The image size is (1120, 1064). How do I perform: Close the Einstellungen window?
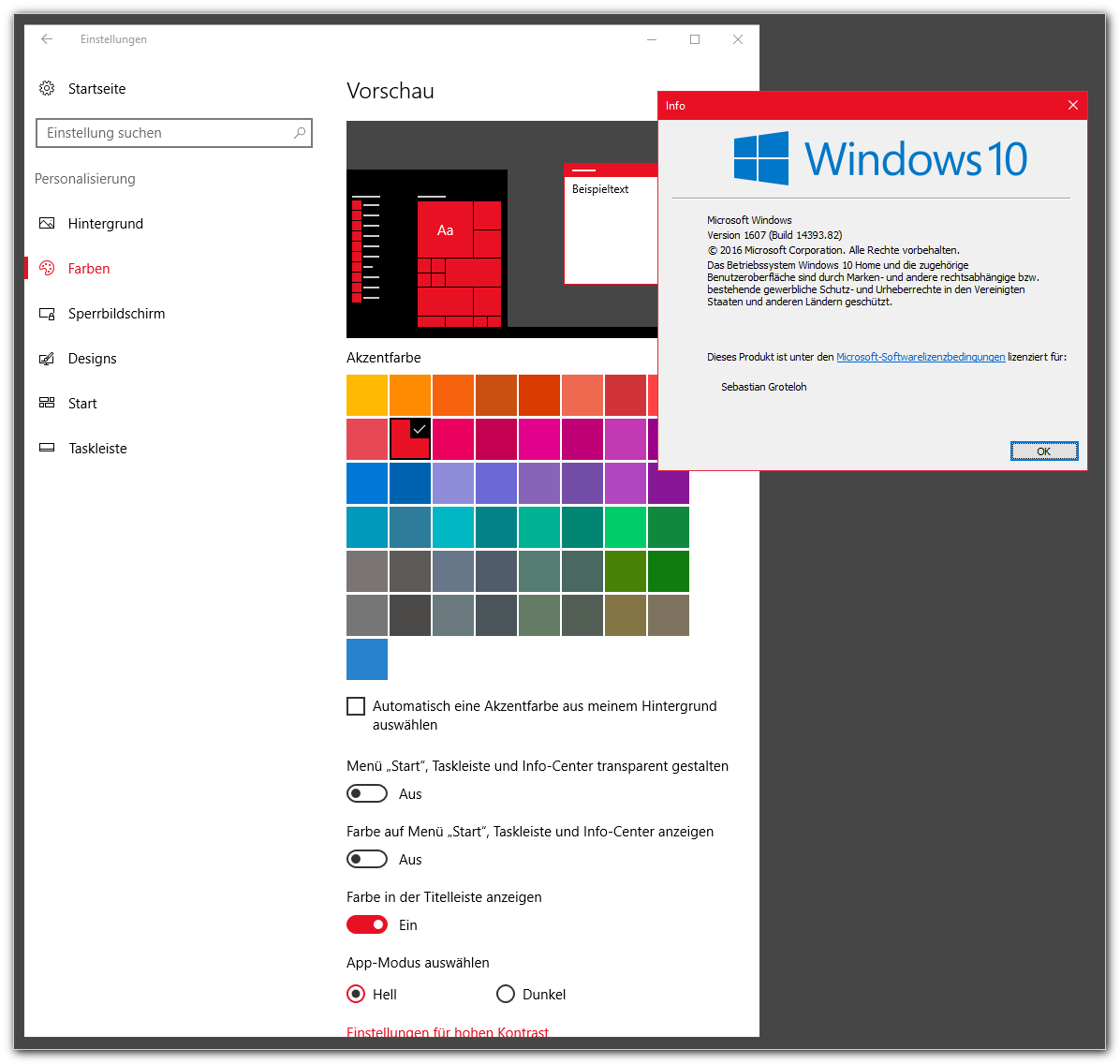point(738,39)
